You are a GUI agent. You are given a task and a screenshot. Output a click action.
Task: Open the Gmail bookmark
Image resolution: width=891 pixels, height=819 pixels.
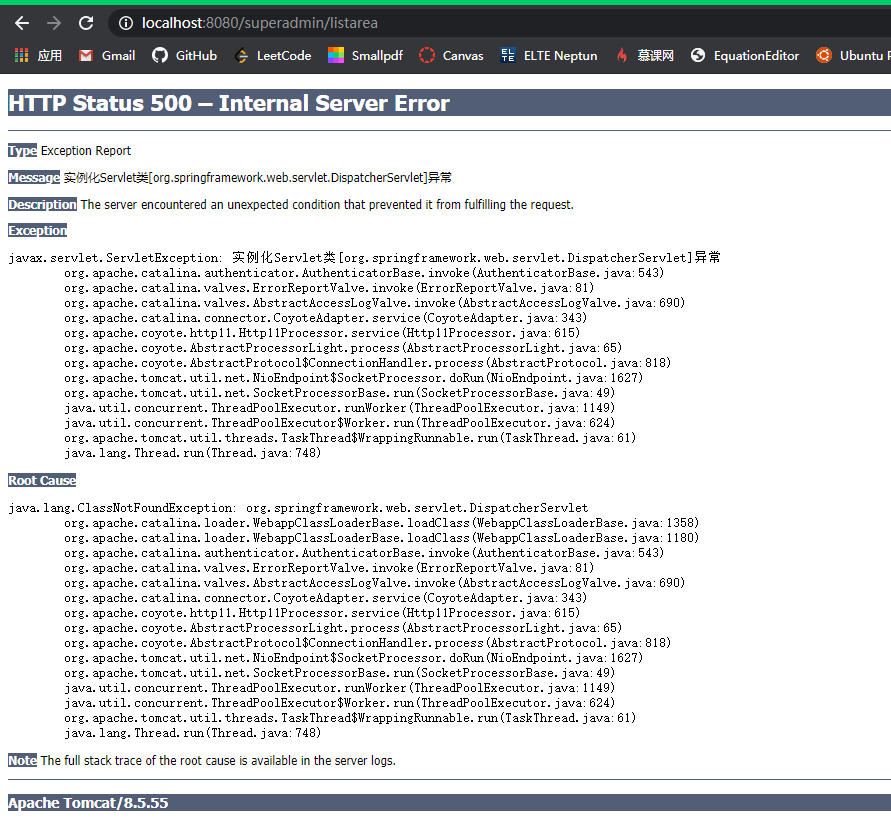(118, 56)
